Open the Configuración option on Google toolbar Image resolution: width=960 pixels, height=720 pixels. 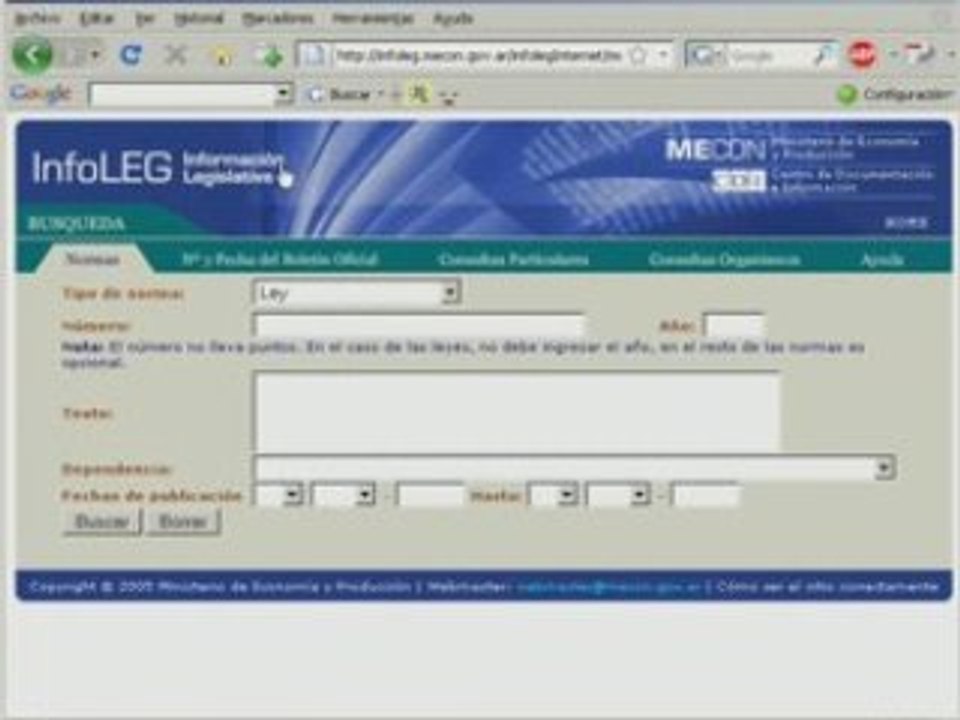click(x=895, y=94)
